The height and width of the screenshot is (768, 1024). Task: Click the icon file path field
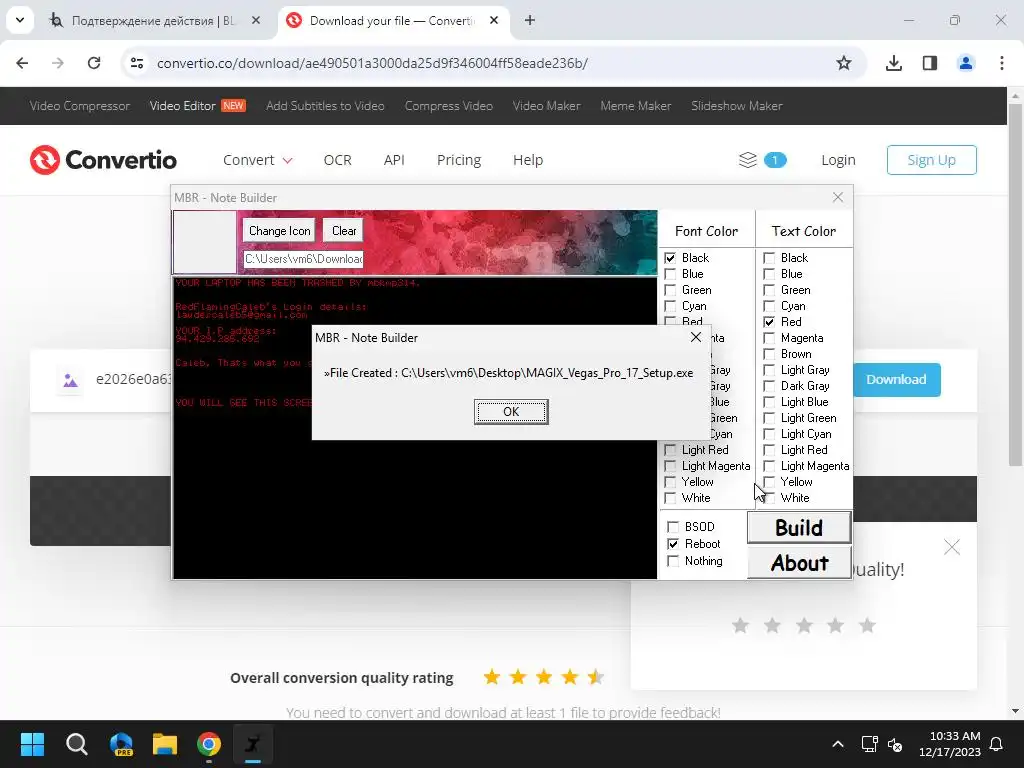coord(303,259)
